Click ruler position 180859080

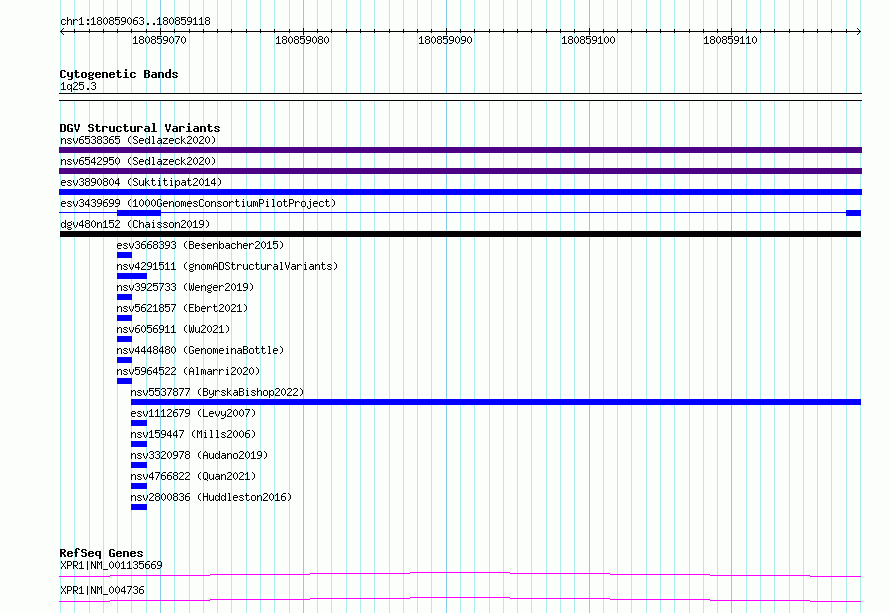tap(302, 40)
